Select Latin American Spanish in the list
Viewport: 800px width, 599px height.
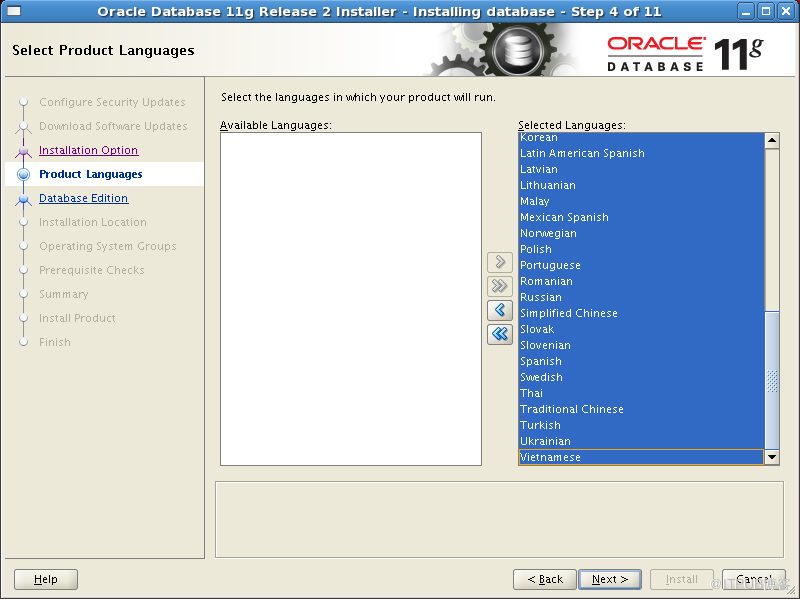(x=641, y=153)
